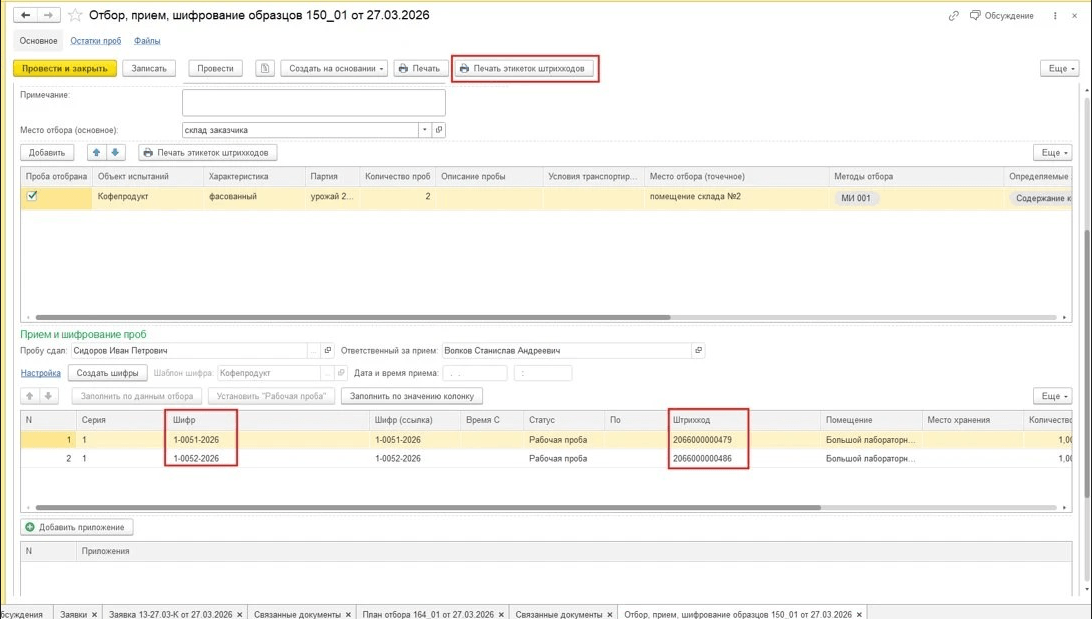The width and height of the screenshot is (1092, 619).
Task: Open the Основное tab
Action: [x=38, y=41]
